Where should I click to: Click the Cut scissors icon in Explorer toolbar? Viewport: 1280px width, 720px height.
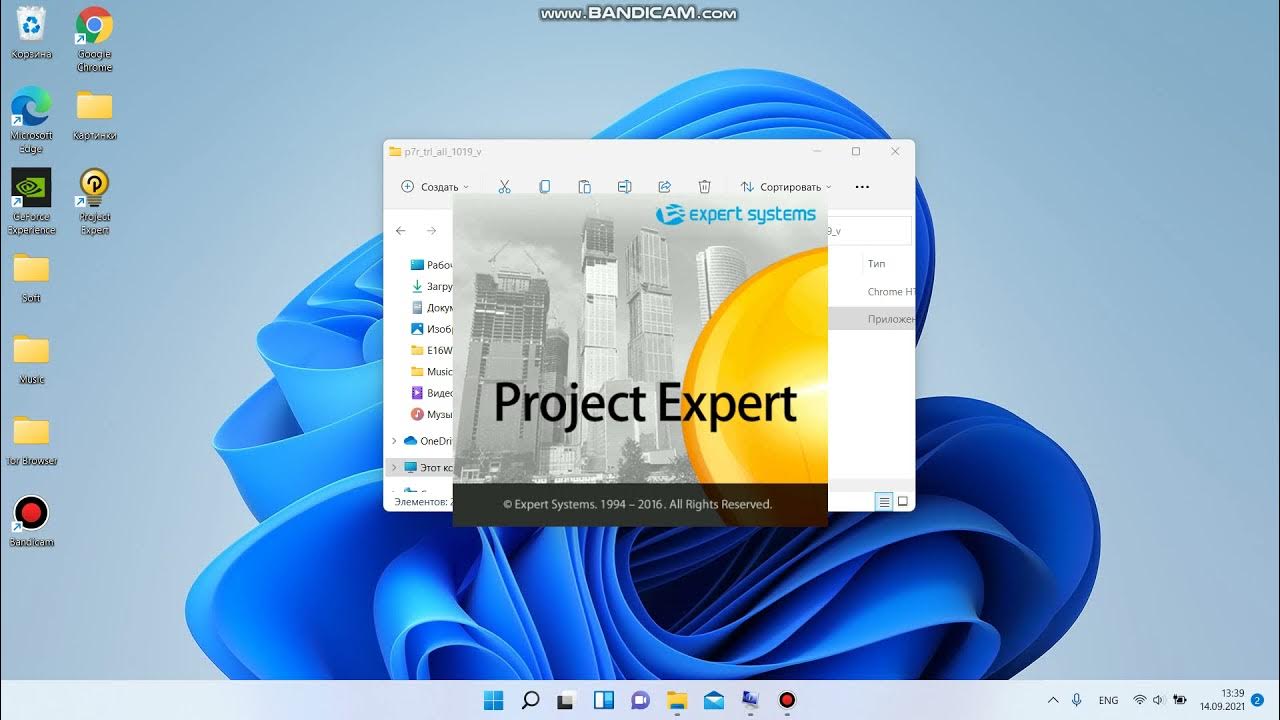(x=504, y=187)
